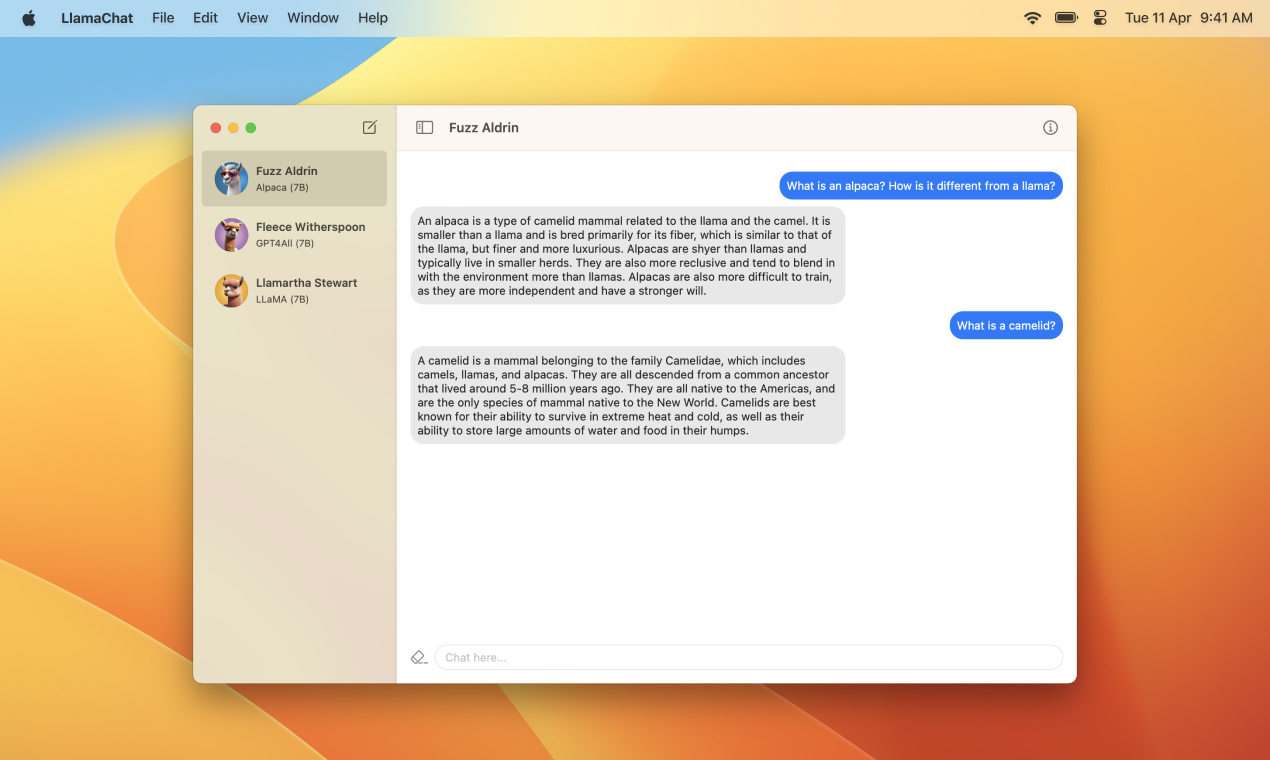Open Control Center in menu bar
Viewport: 1270px width, 760px height.
pos(1100,18)
